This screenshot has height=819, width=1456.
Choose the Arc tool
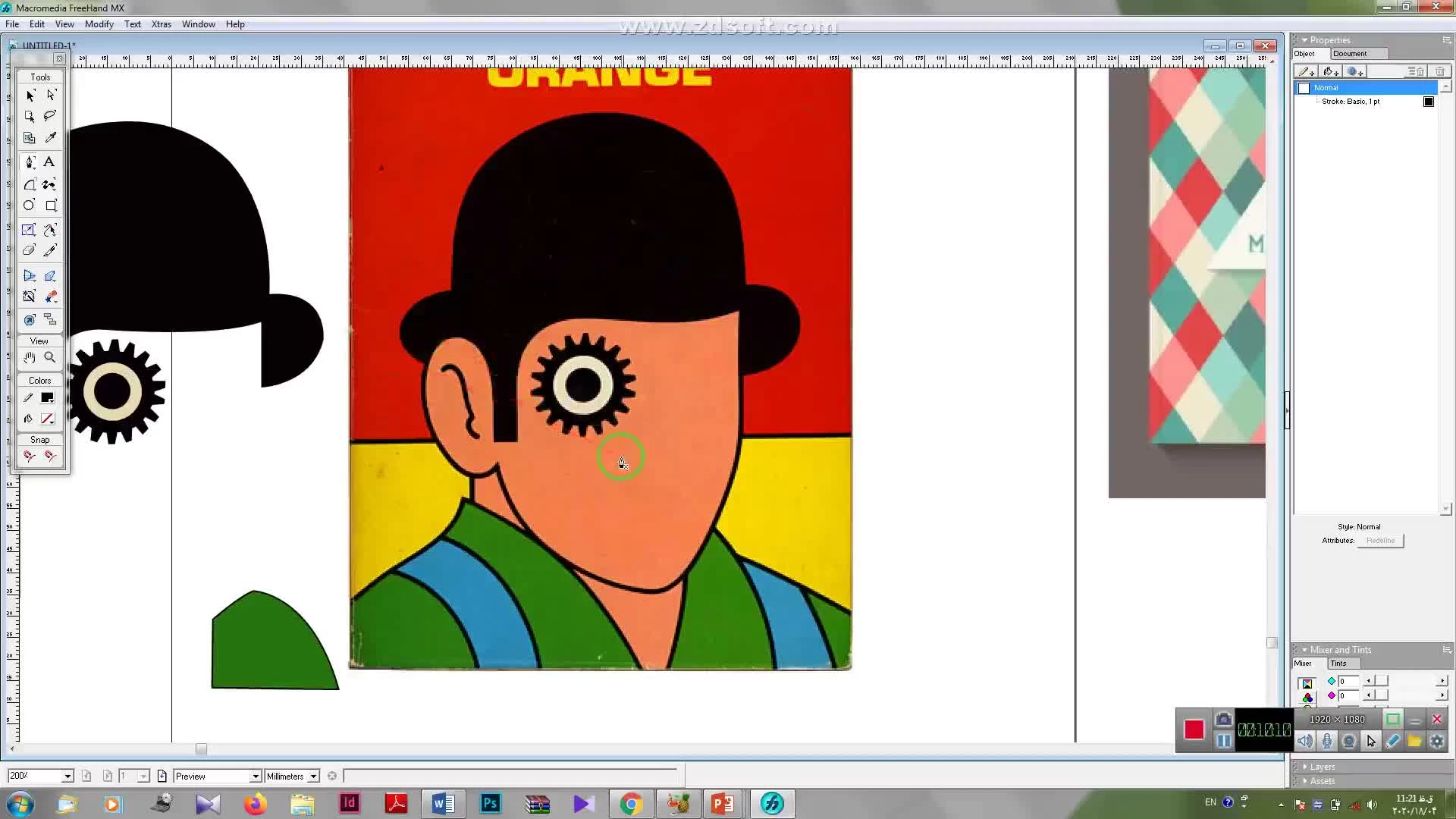(x=30, y=184)
